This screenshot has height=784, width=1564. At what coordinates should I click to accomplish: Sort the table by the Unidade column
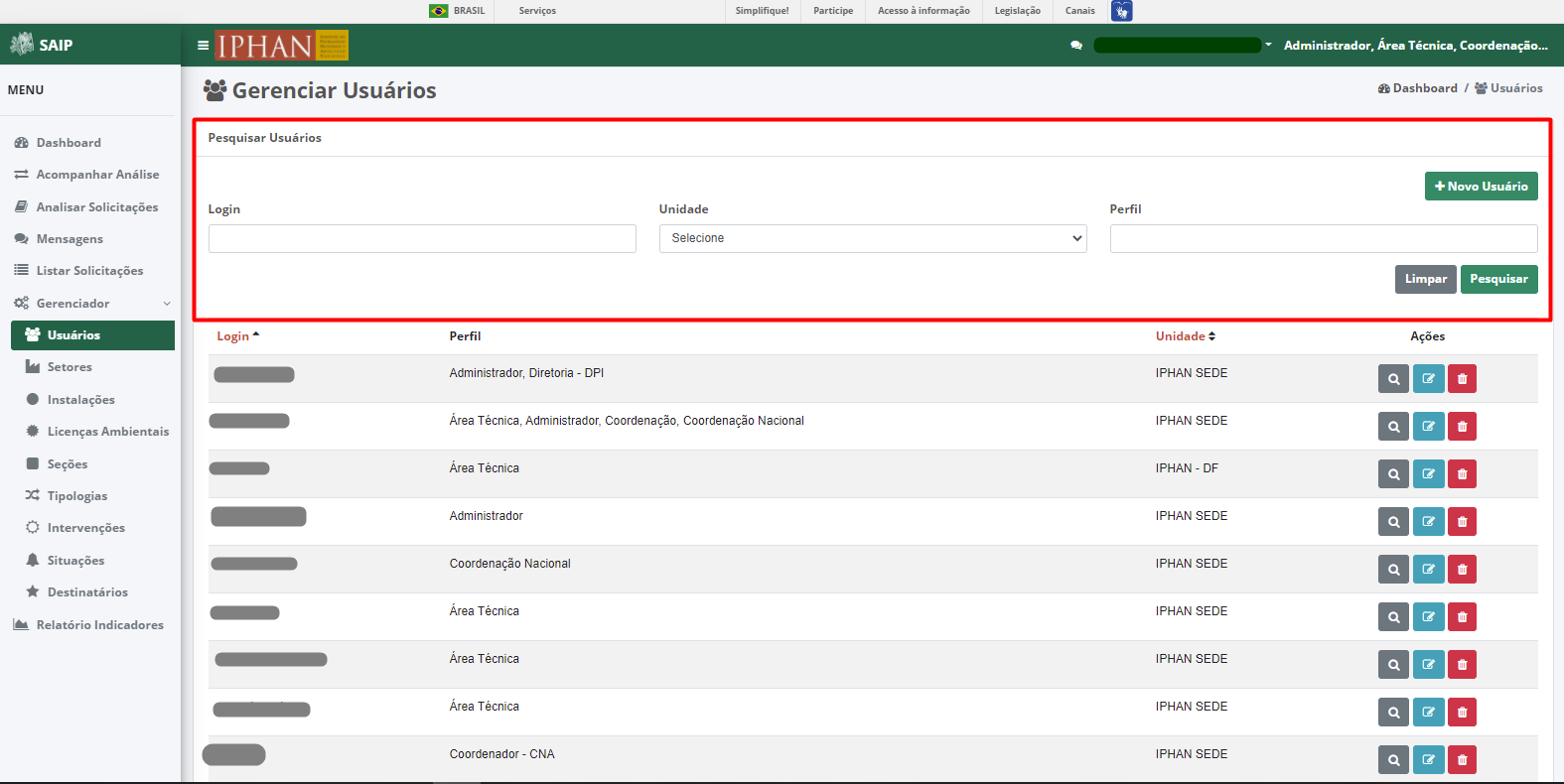1185,336
